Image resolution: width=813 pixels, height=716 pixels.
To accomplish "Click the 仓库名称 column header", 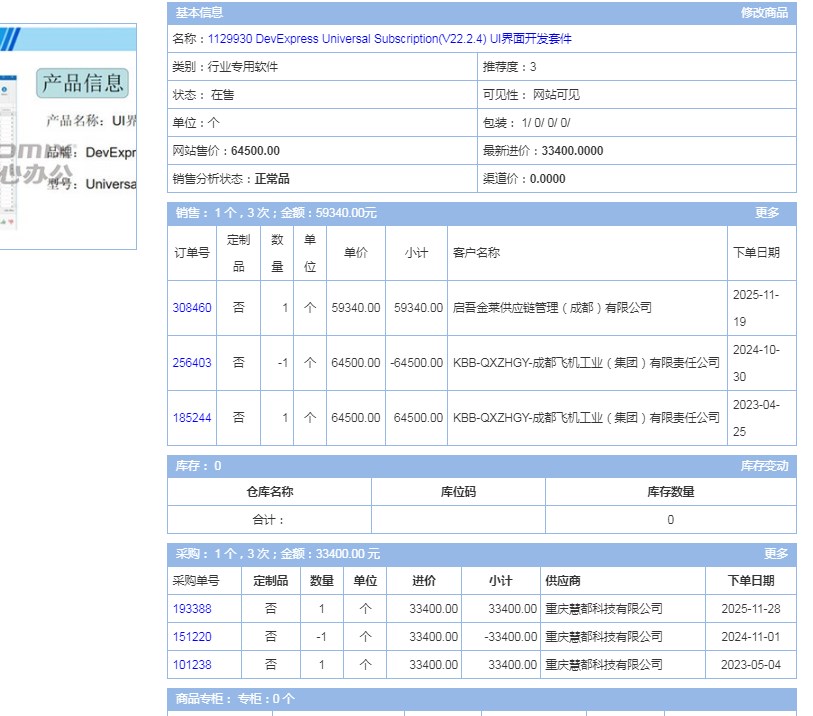I will pos(269,492).
